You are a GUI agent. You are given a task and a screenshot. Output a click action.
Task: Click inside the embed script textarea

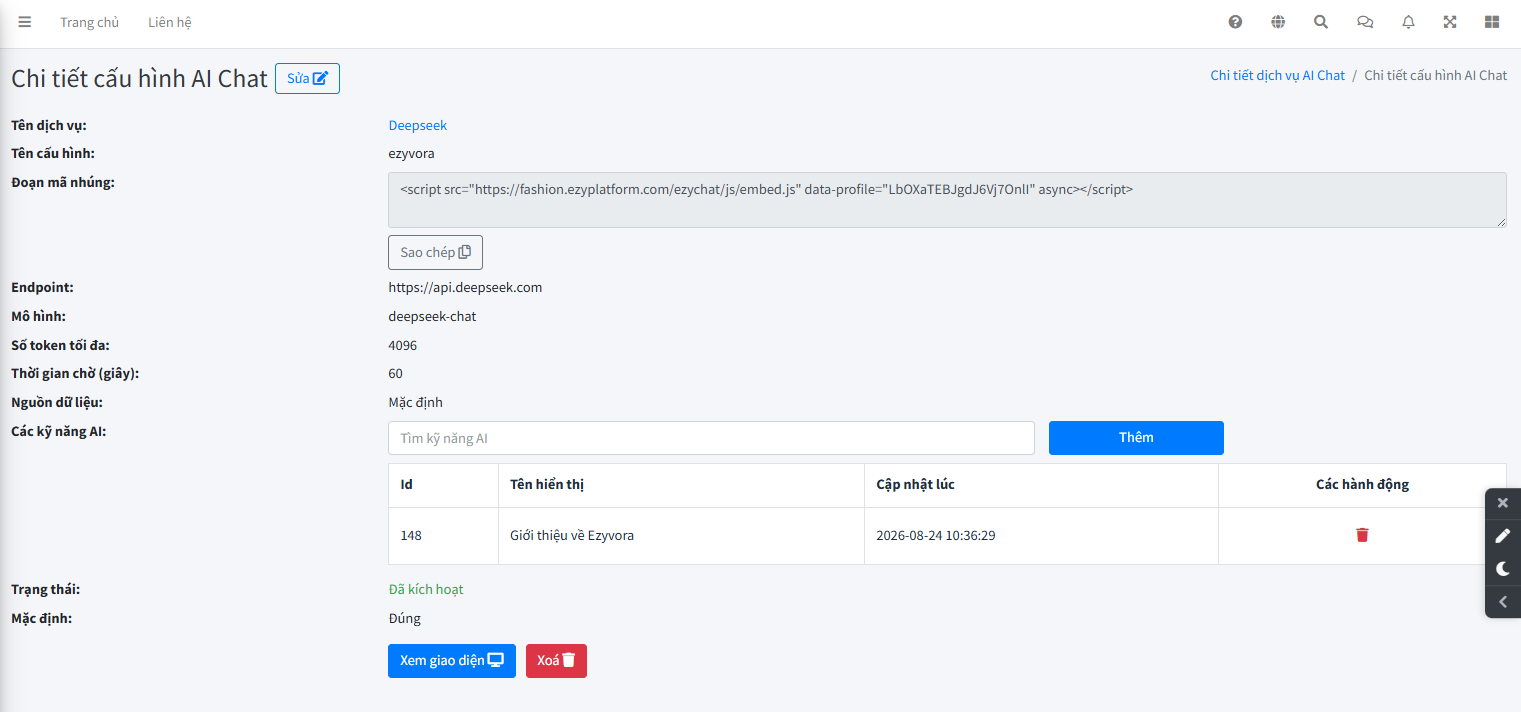click(947, 200)
